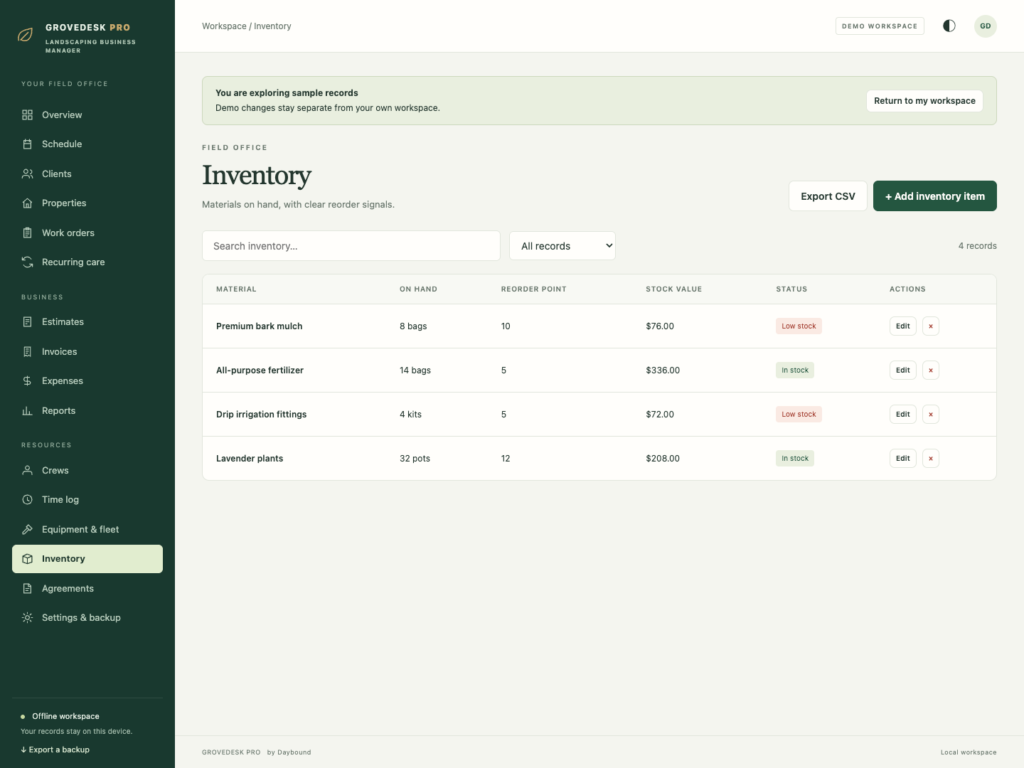Select Invoices in the sidebar
Image resolution: width=1024 pixels, height=768 pixels.
(x=88, y=351)
